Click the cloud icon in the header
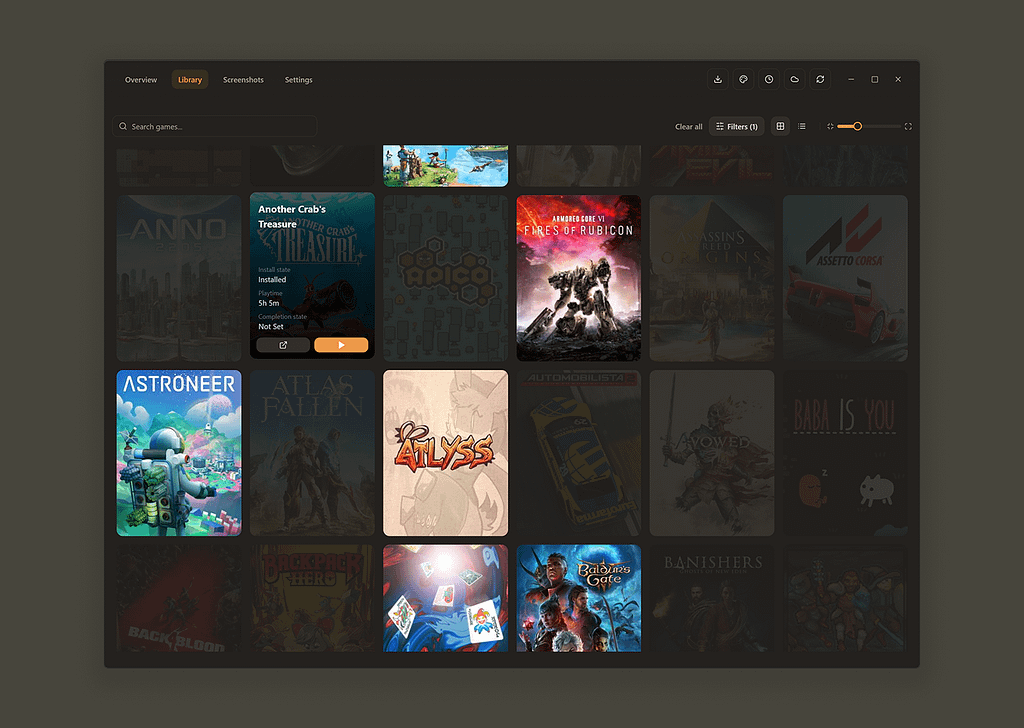Screen dimensions: 1024x728 [x=794, y=80]
